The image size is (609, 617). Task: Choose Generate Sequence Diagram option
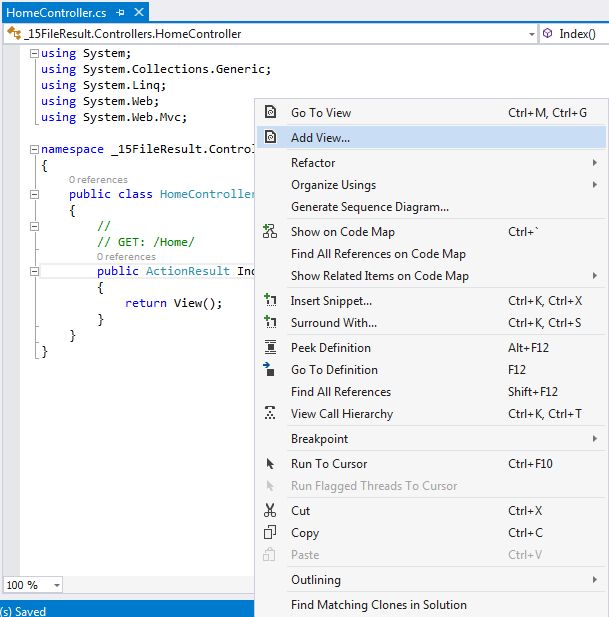tap(369, 207)
